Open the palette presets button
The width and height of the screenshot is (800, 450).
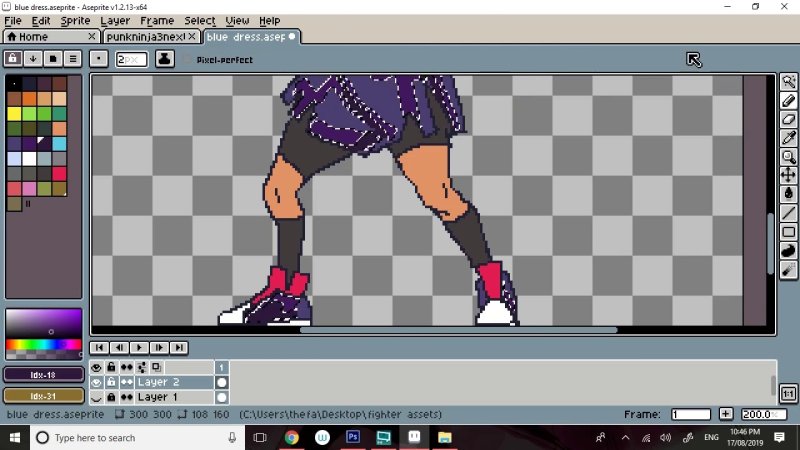tap(53, 59)
